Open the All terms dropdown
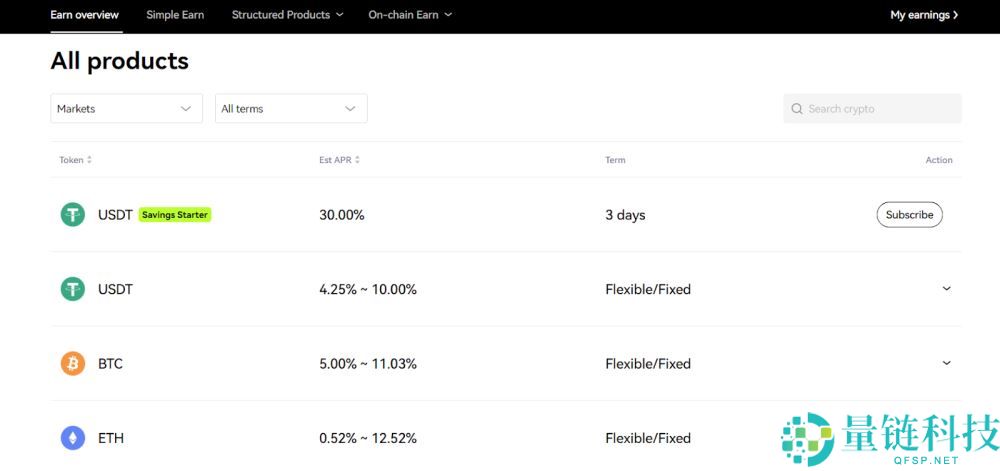Screen dimensions: 1000x471 pos(291,109)
